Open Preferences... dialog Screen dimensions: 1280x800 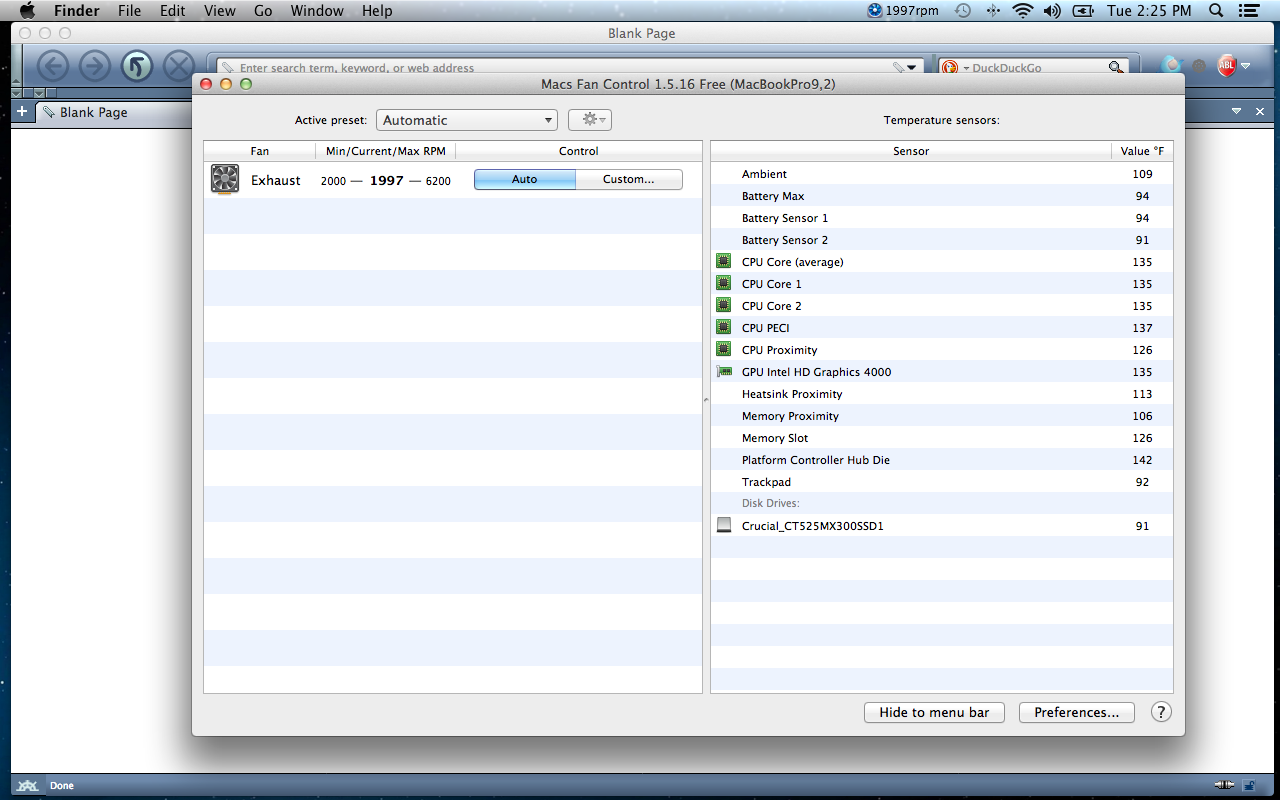[x=1076, y=712]
